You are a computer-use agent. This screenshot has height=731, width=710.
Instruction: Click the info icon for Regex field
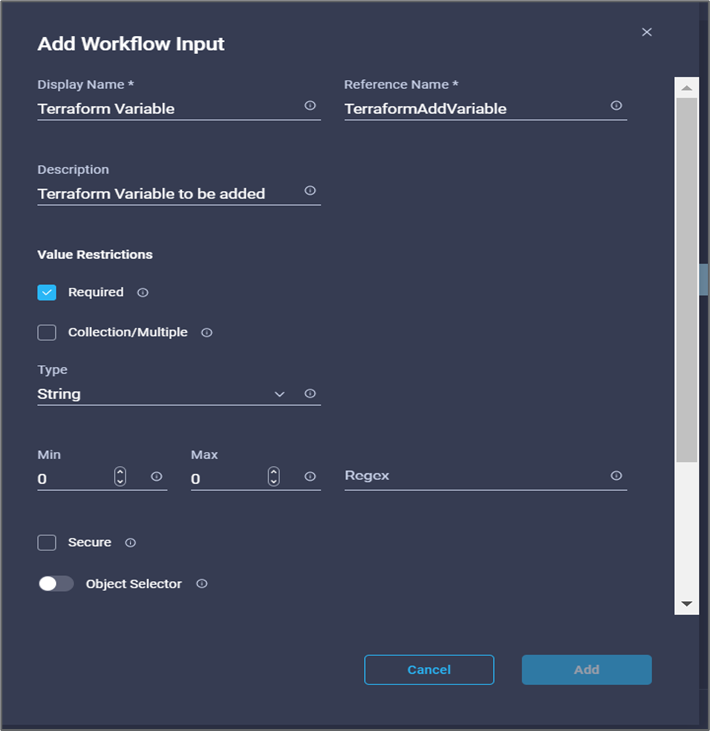coord(616,476)
